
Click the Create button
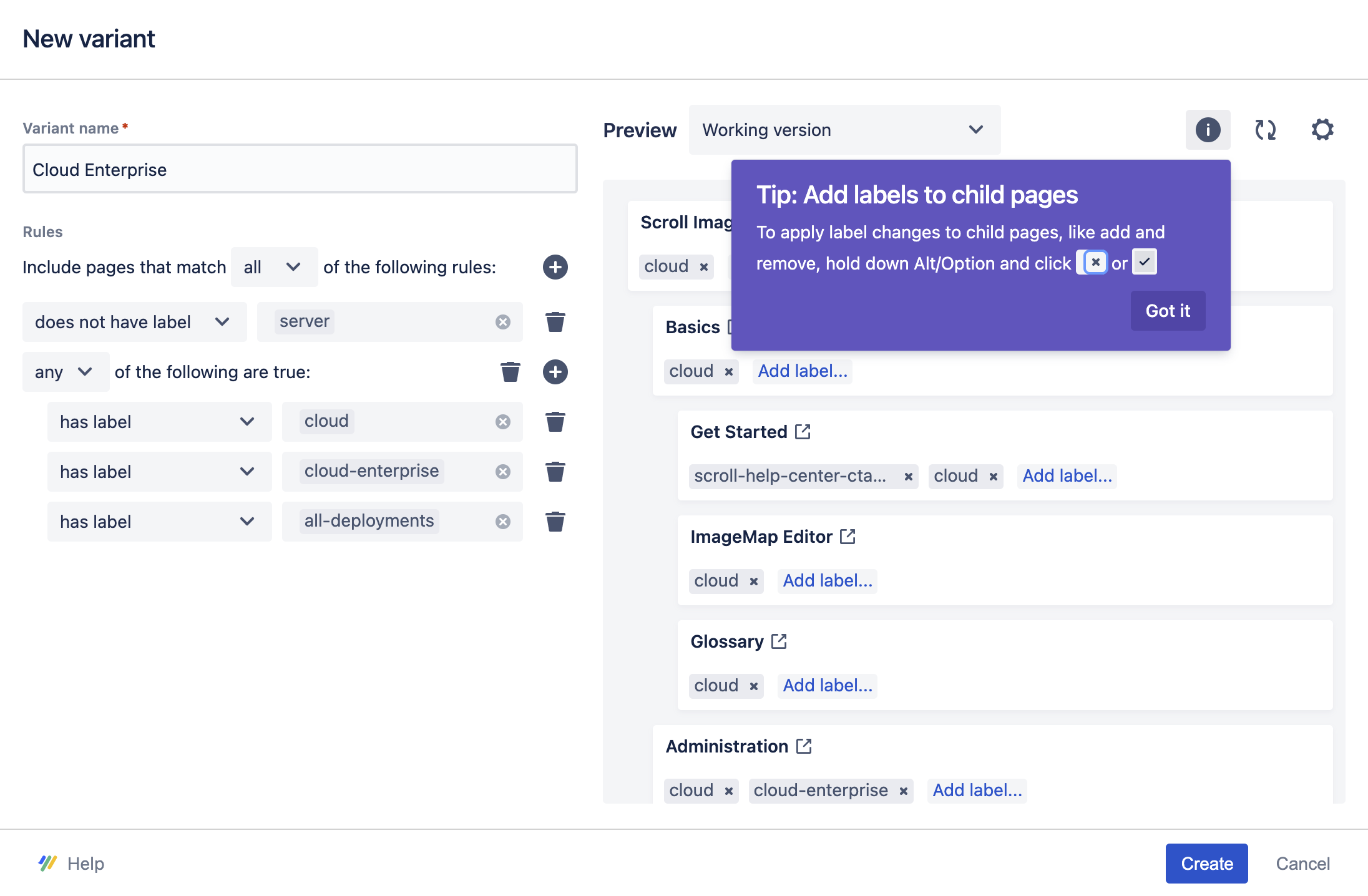click(x=1206, y=864)
